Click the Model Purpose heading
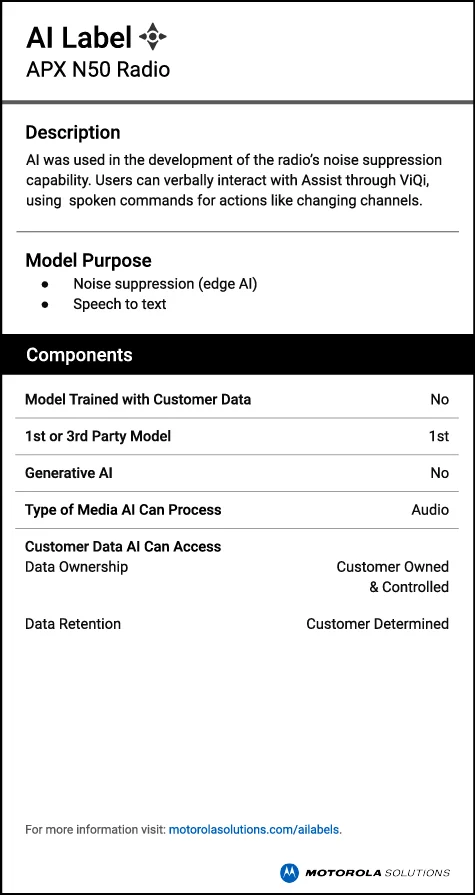This screenshot has height=895, width=475. [88, 260]
